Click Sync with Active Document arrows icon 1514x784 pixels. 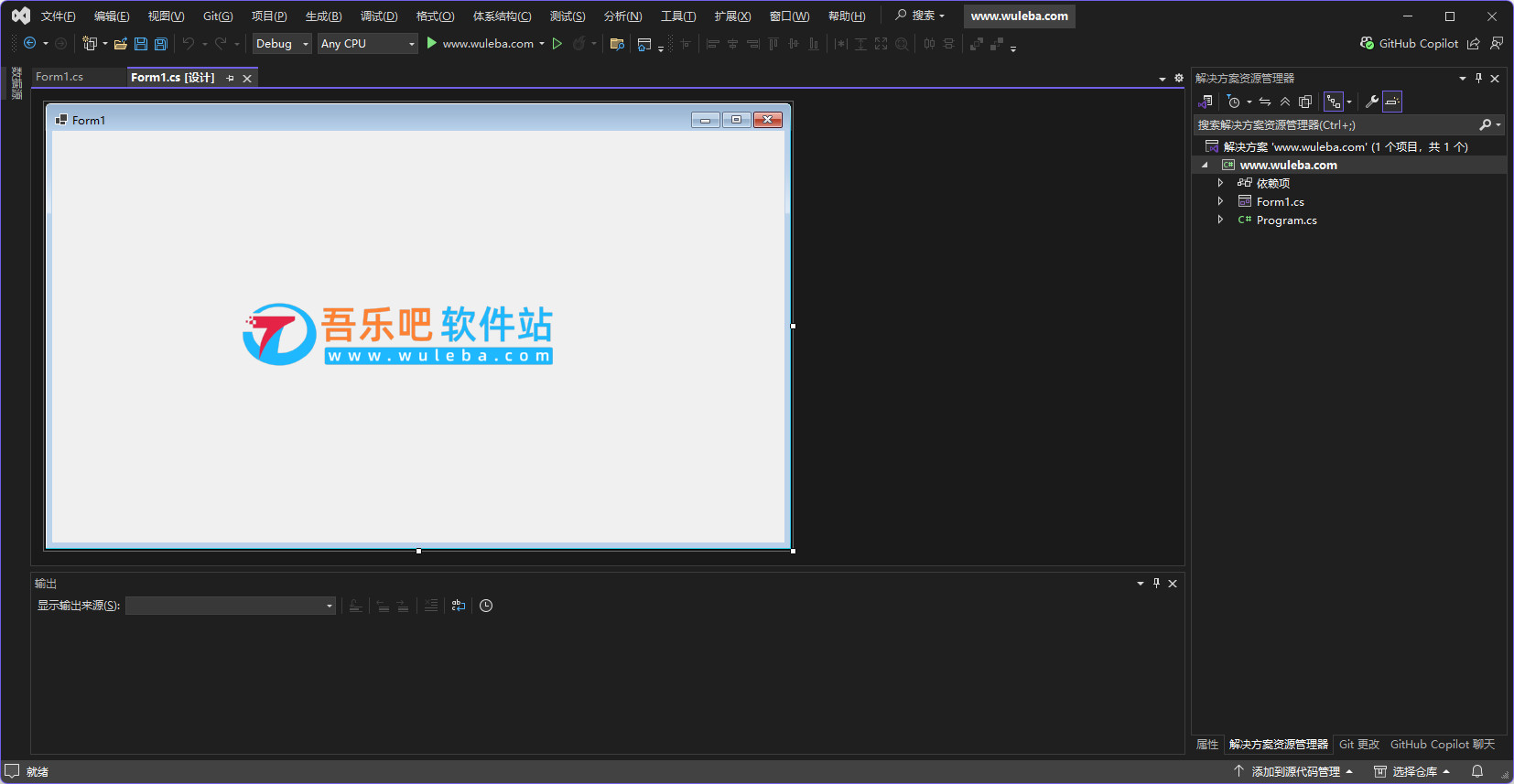[1265, 102]
